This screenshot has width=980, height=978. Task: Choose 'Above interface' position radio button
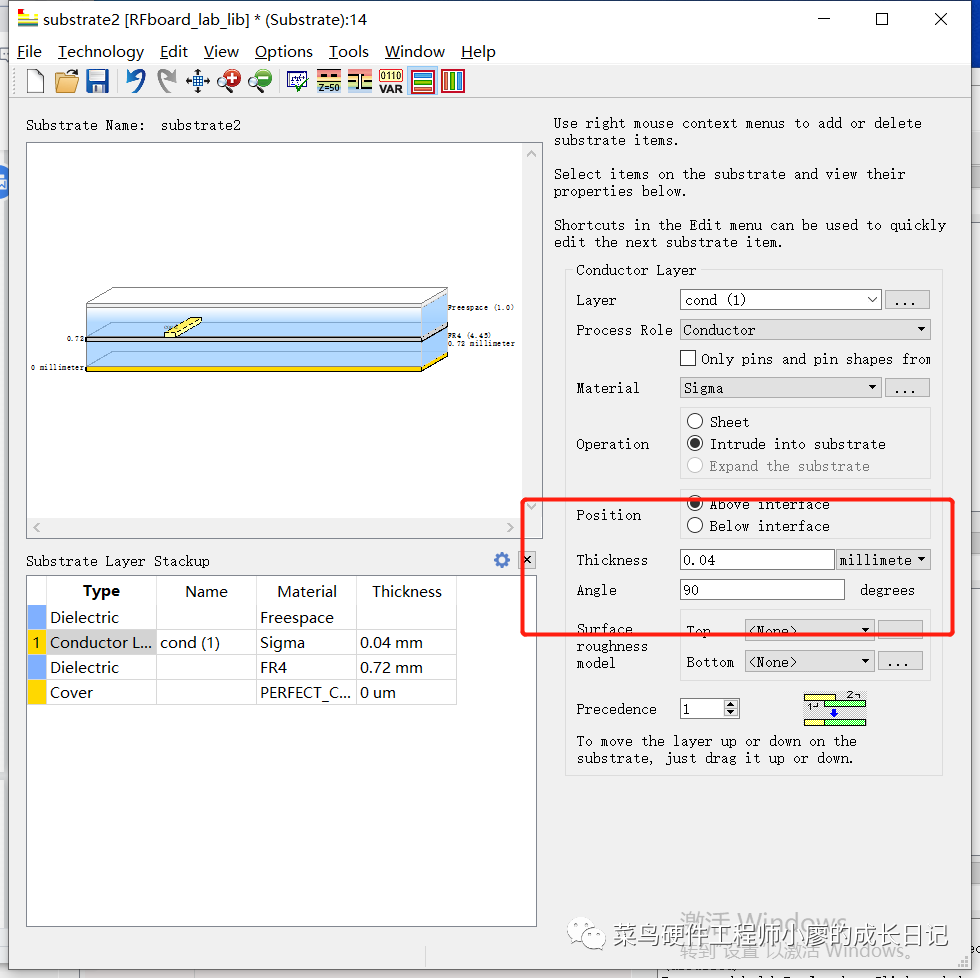695,503
